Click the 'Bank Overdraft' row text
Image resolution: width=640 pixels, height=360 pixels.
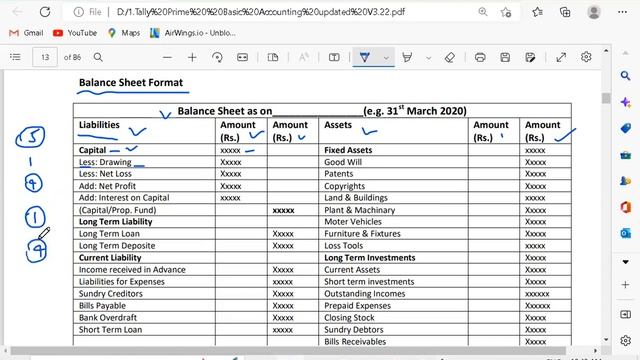(x=108, y=318)
